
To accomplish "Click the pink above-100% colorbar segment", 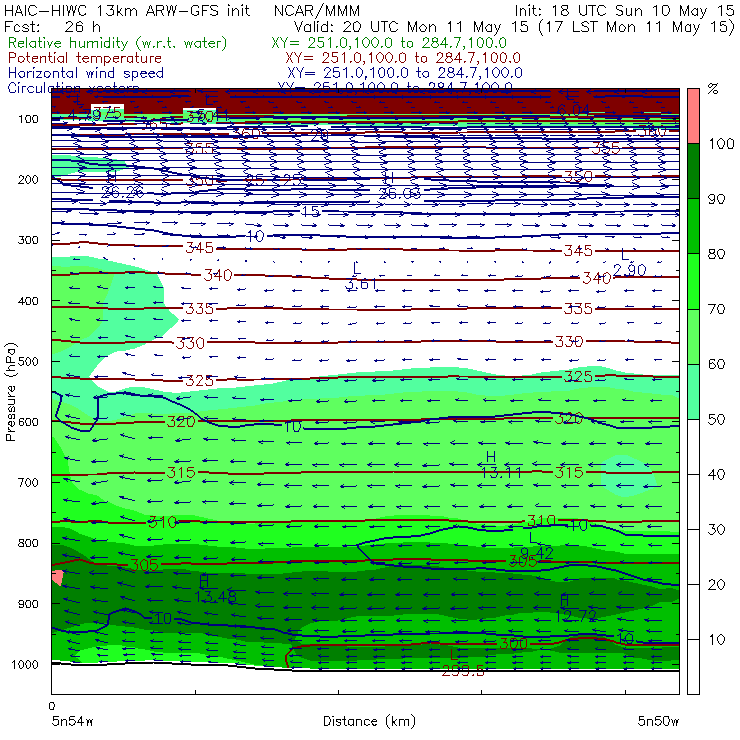I will [693, 116].
